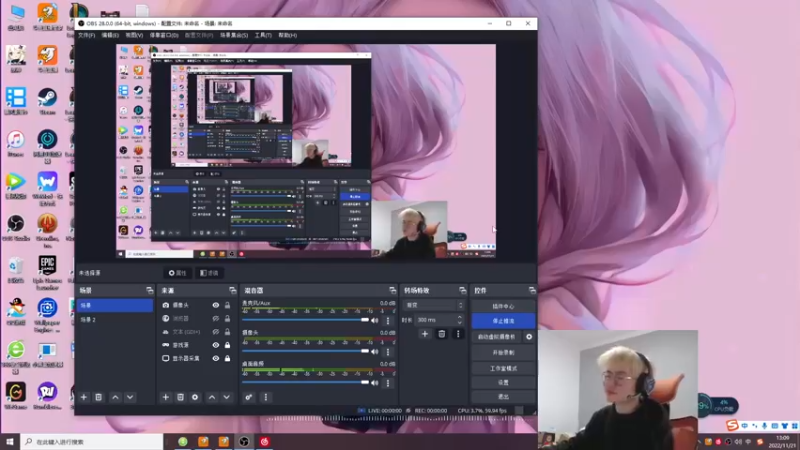Remove the transition using its trash icon
800x450 pixels.
point(442,334)
